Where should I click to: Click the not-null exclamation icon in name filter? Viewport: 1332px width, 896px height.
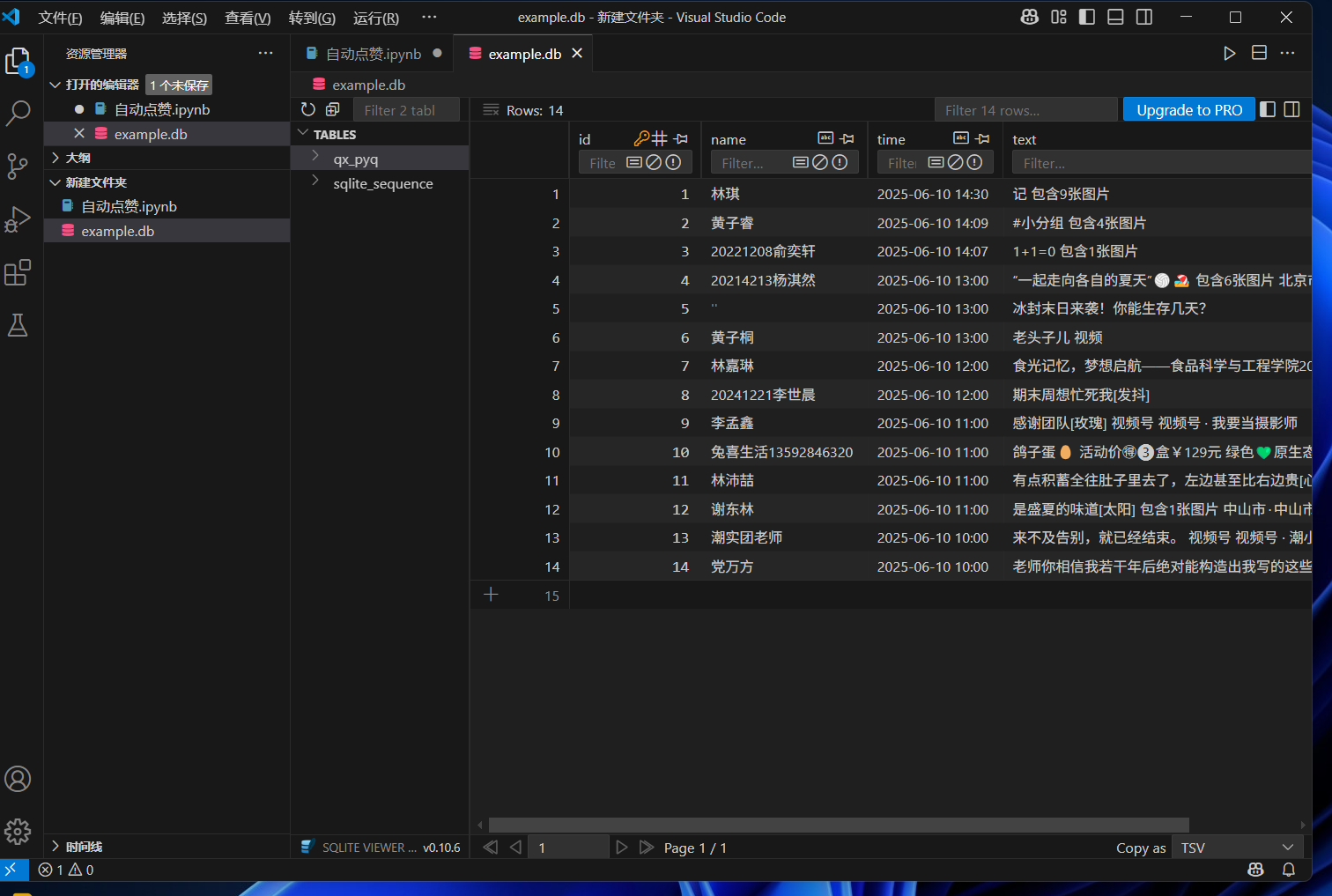tap(840, 162)
